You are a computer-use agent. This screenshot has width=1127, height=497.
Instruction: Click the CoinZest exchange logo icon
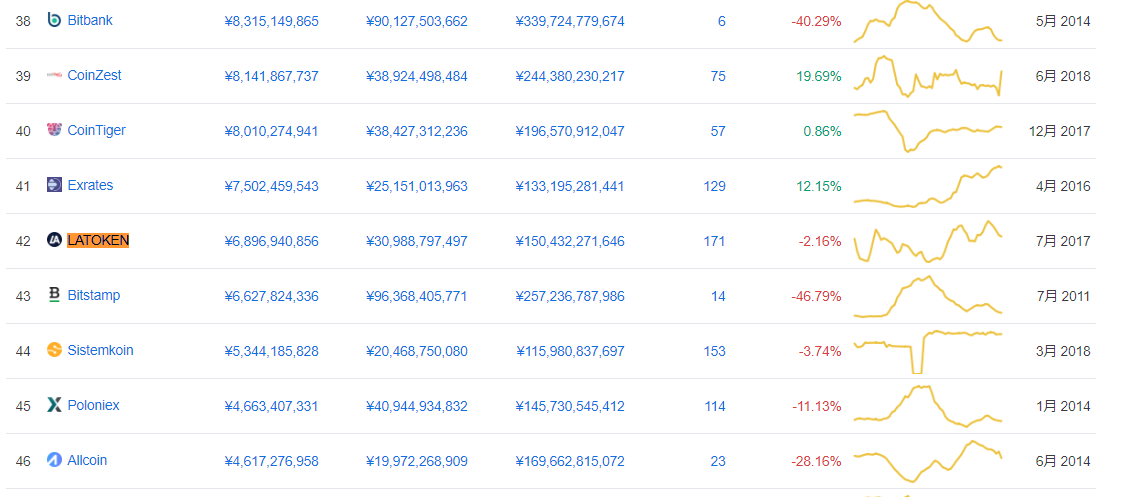click(x=54, y=75)
